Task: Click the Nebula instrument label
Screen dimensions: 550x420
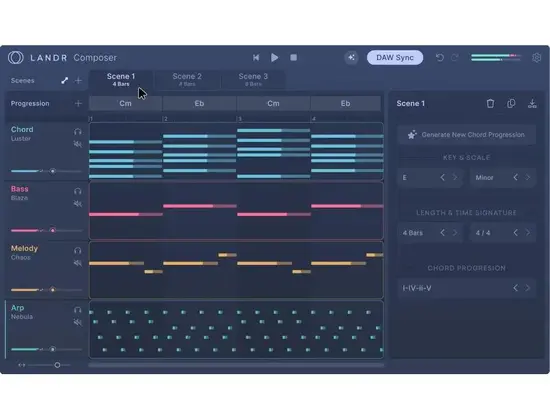Action: [22, 316]
